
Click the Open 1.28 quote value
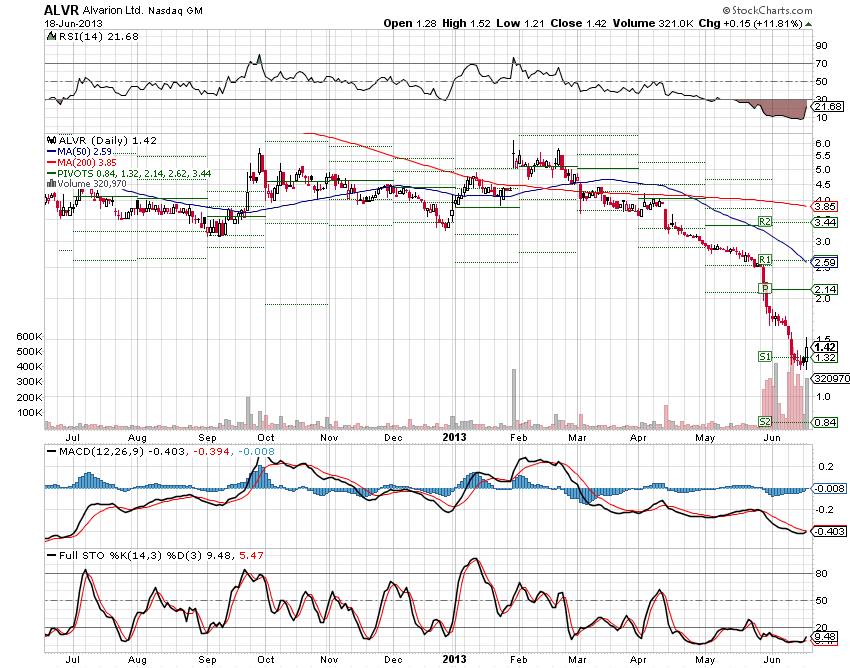click(410, 23)
